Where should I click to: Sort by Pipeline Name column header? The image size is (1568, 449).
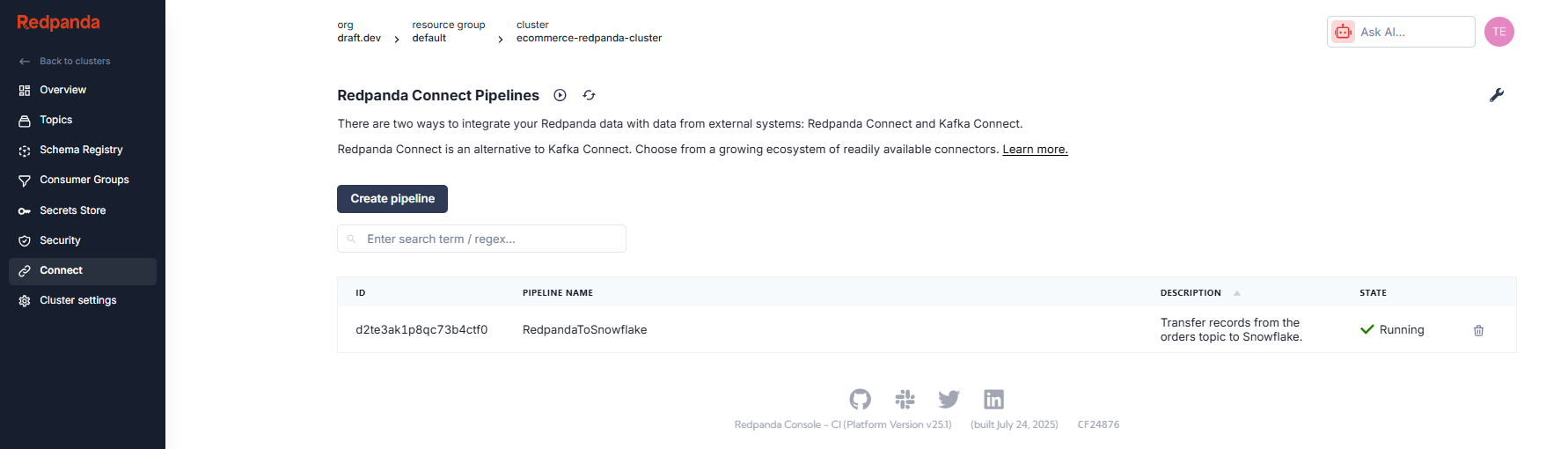pos(558,293)
